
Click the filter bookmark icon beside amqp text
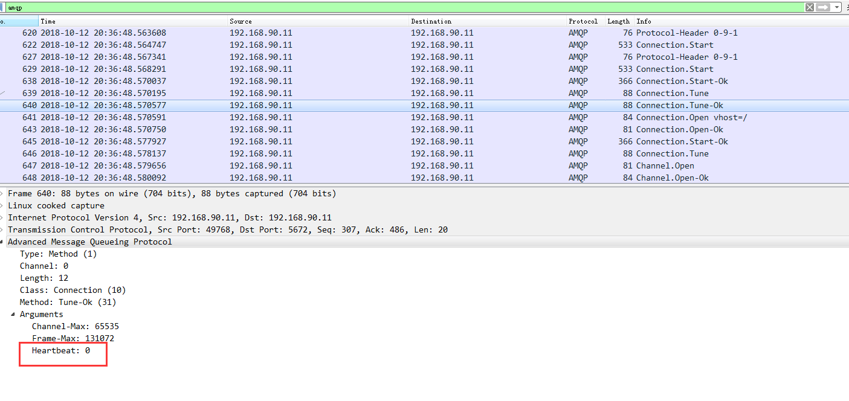[x=3, y=8]
